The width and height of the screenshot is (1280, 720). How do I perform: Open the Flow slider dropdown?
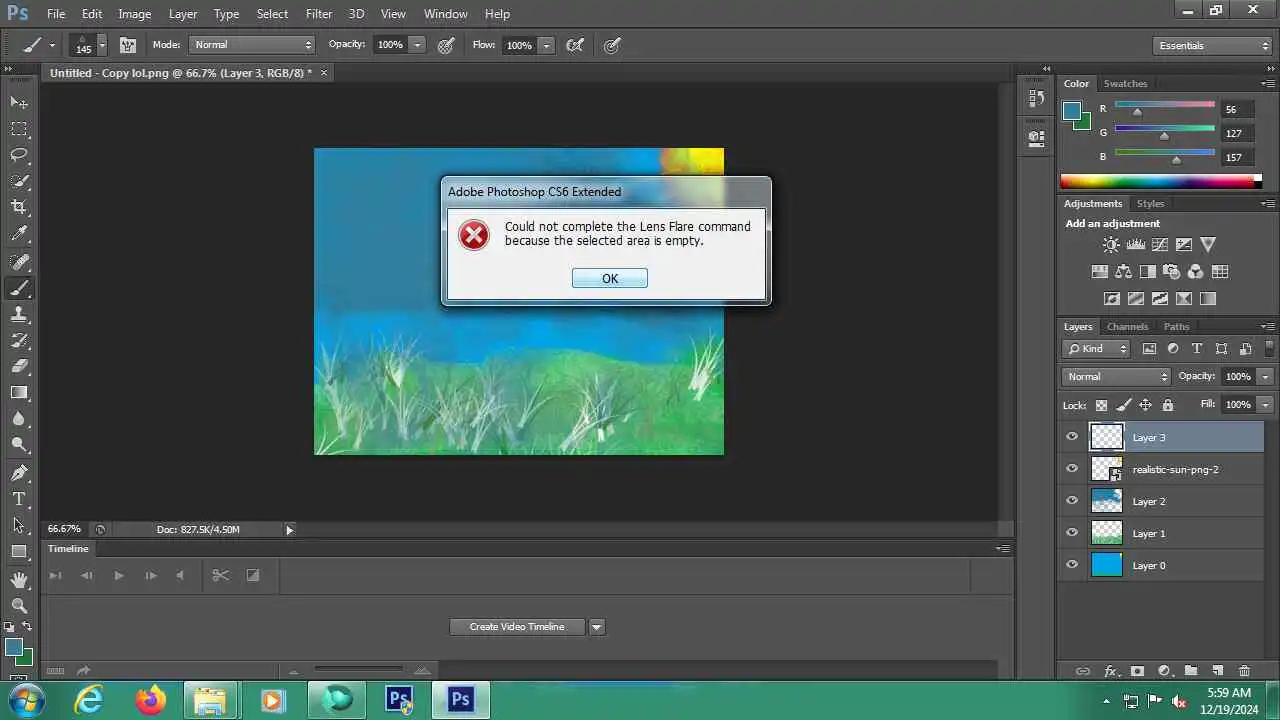tap(546, 45)
